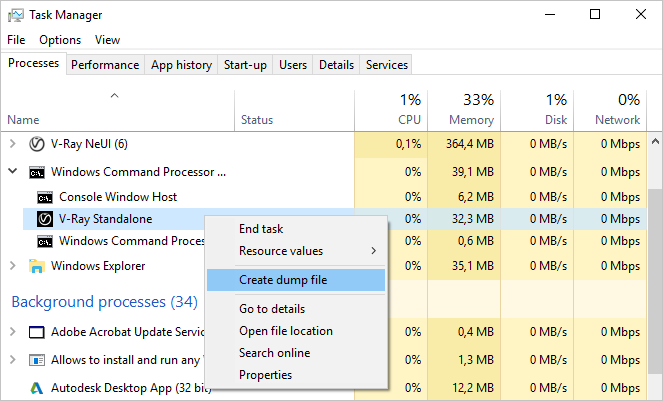The height and width of the screenshot is (401, 663).
Task: Expand the Windows Explorer row
Action: [x=13, y=266]
